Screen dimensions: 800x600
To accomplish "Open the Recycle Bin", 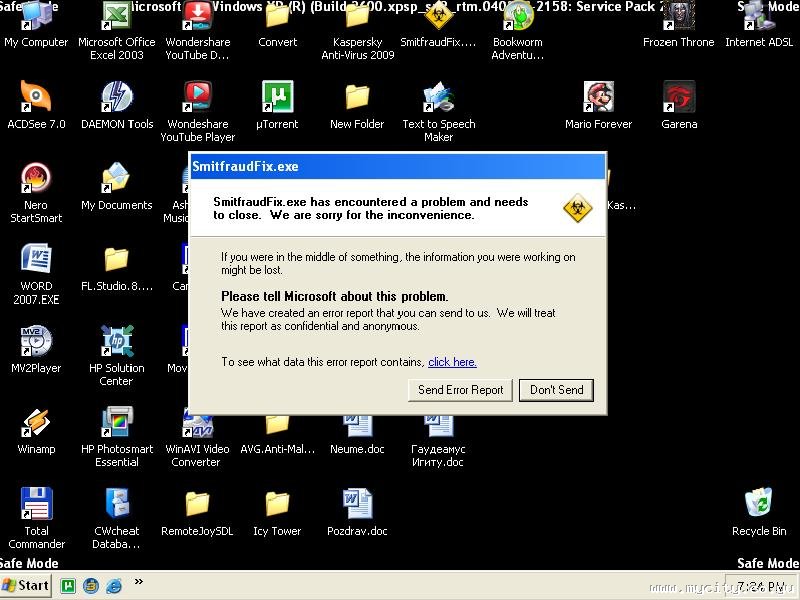I will click(759, 512).
